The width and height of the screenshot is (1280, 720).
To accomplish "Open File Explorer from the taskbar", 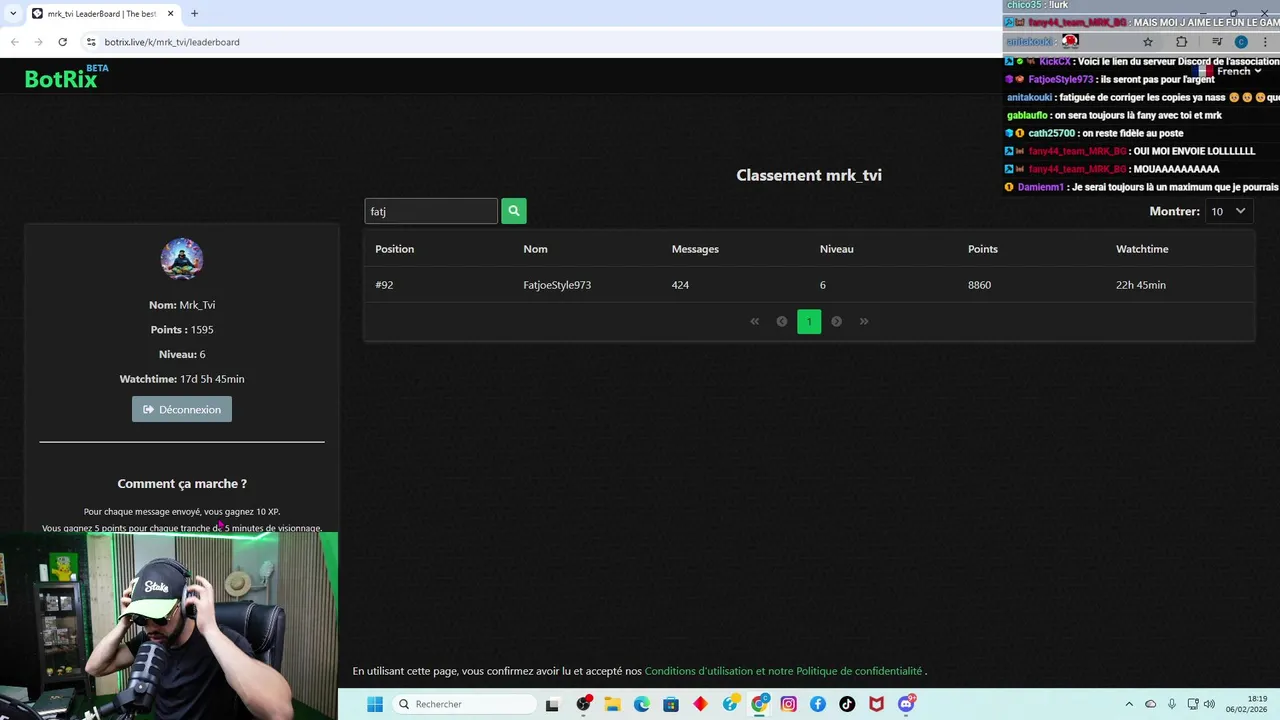I will pos(612,704).
